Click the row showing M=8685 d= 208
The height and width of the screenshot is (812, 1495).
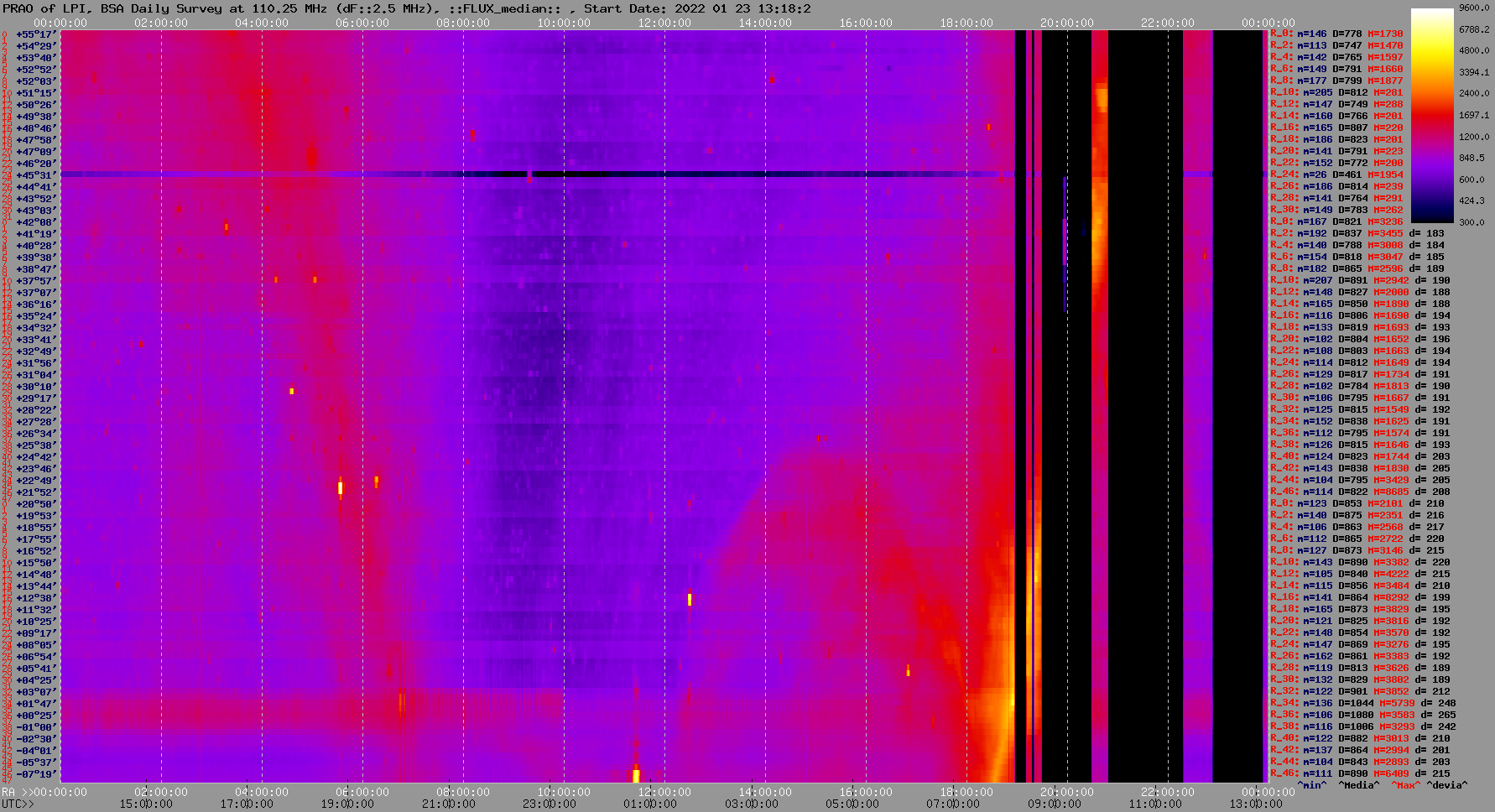click(x=1360, y=492)
